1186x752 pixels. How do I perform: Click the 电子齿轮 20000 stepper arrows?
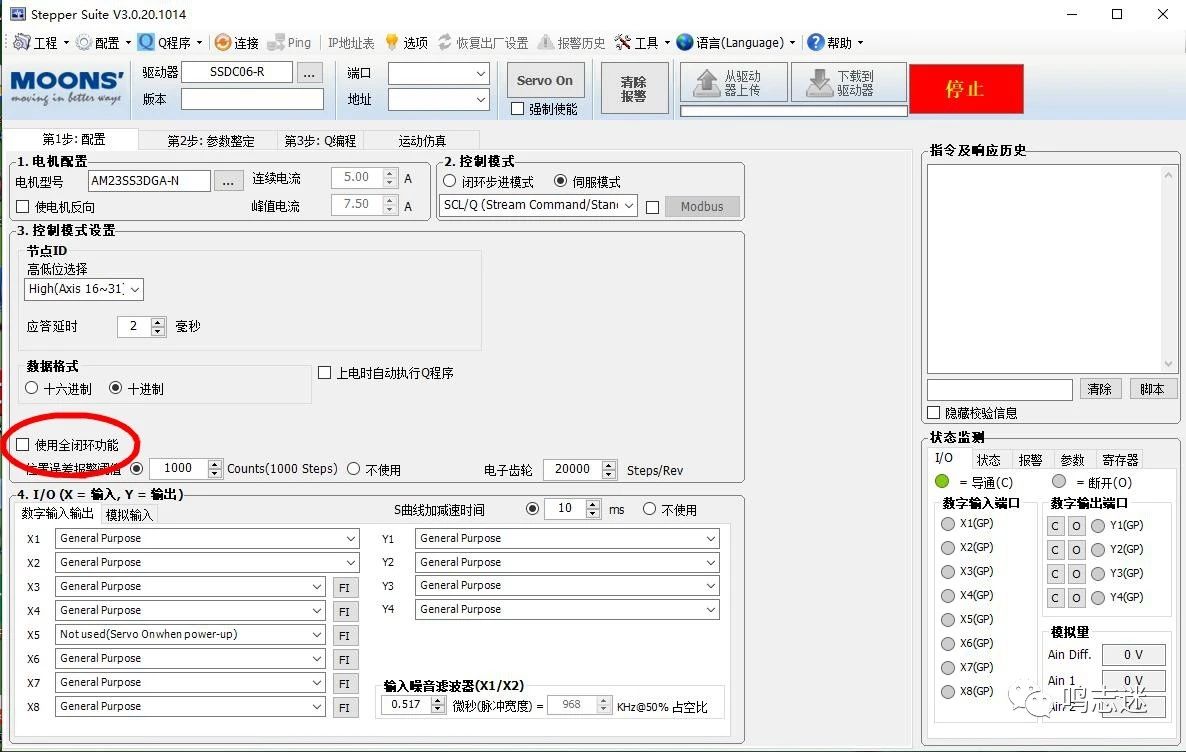tap(609, 470)
